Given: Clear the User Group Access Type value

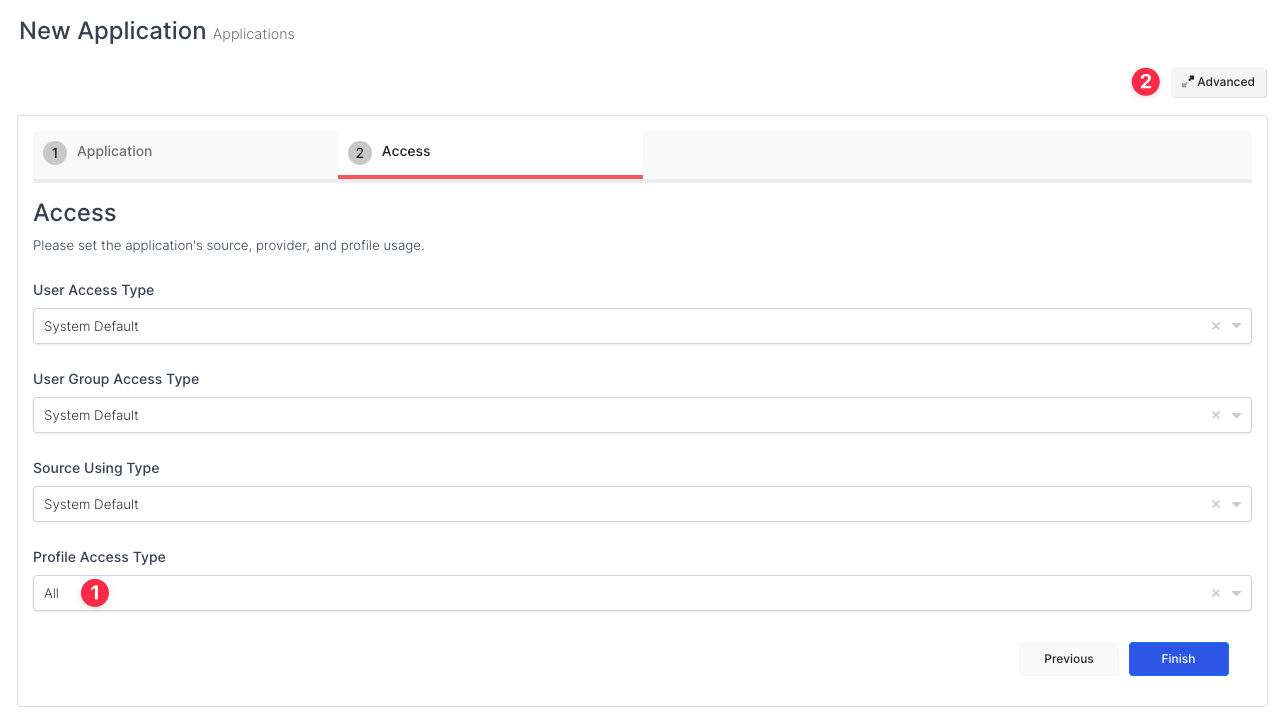Looking at the screenshot, I should pyautogui.click(x=1215, y=415).
